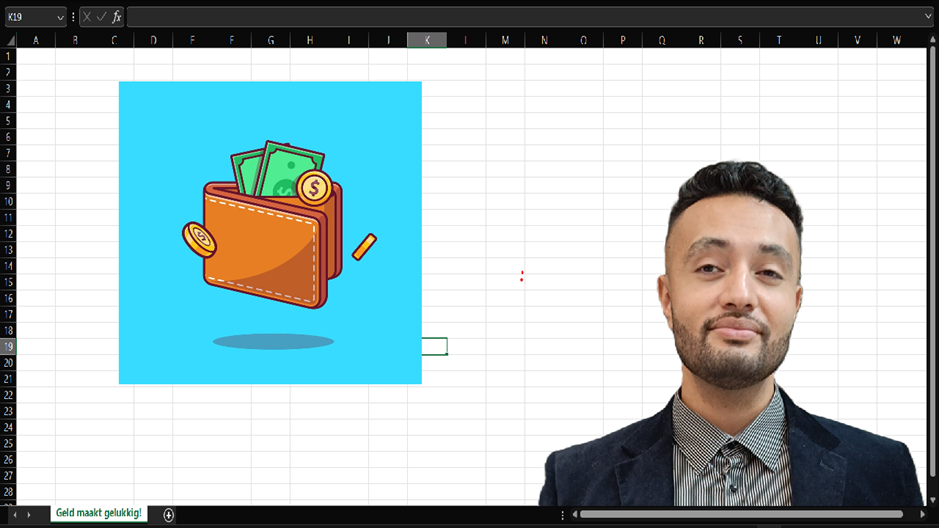Select column K header

[427, 40]
